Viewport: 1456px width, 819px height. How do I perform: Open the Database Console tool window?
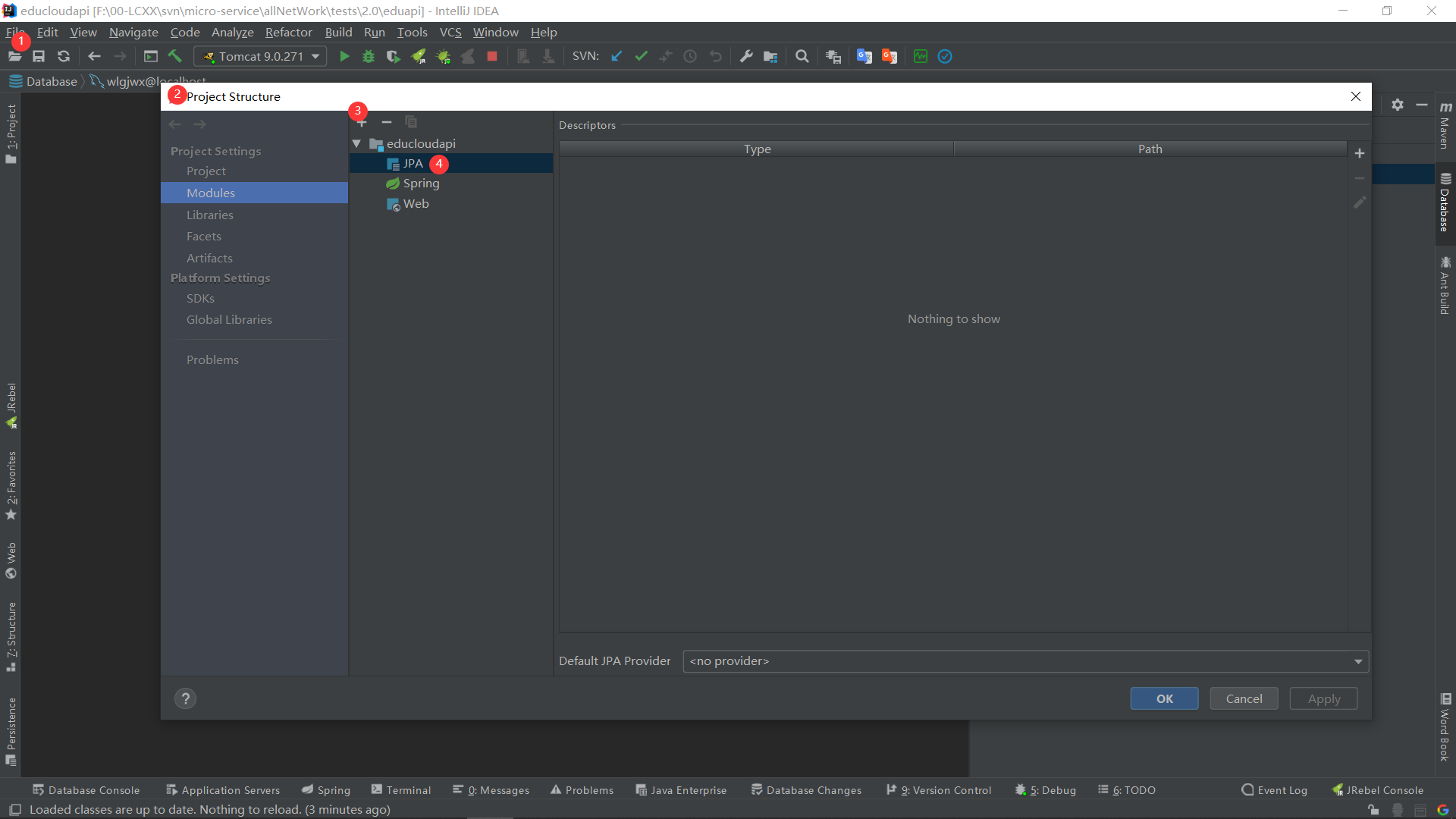[86, 790]
